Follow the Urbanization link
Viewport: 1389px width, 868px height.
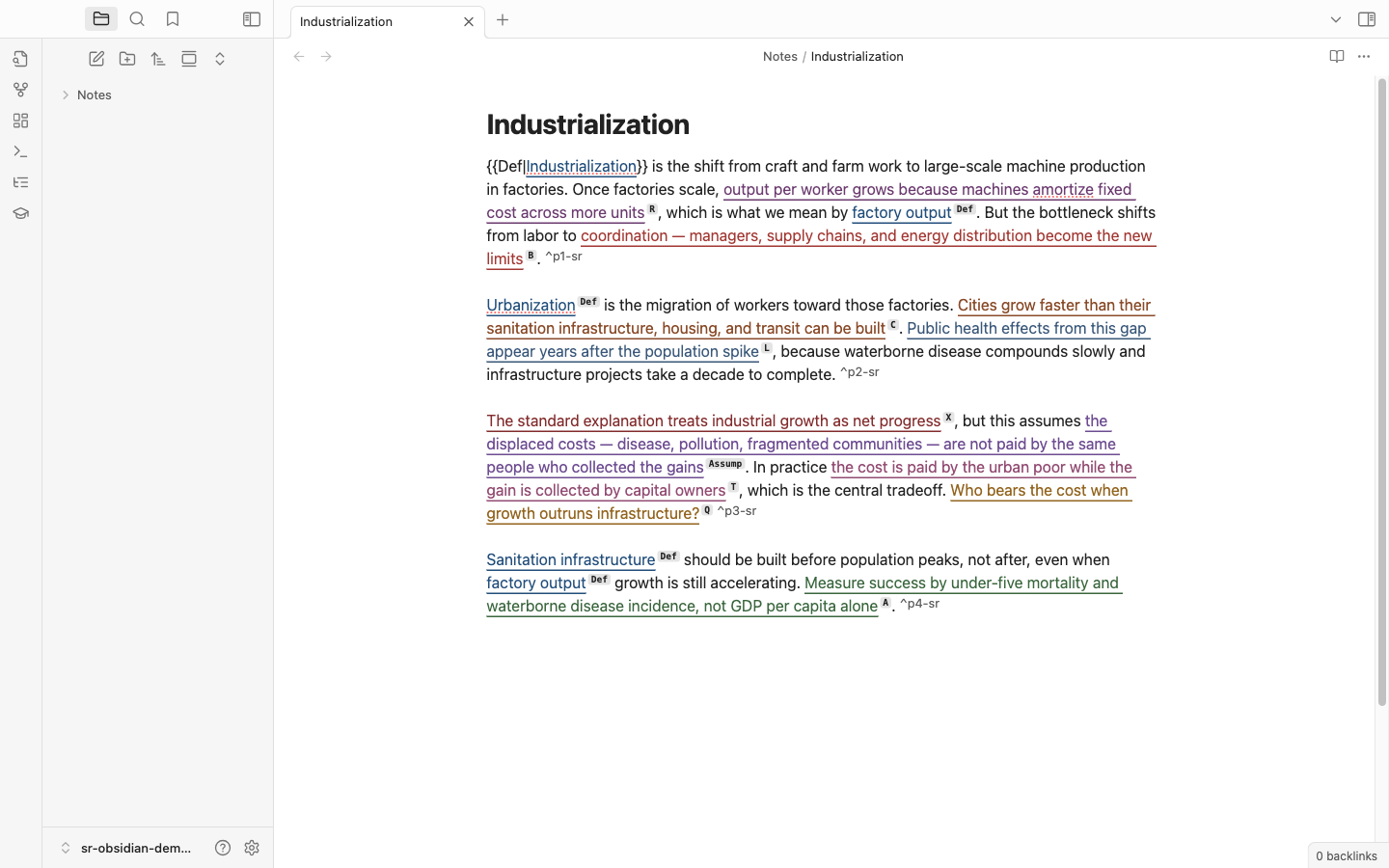(x=531, y=306)
